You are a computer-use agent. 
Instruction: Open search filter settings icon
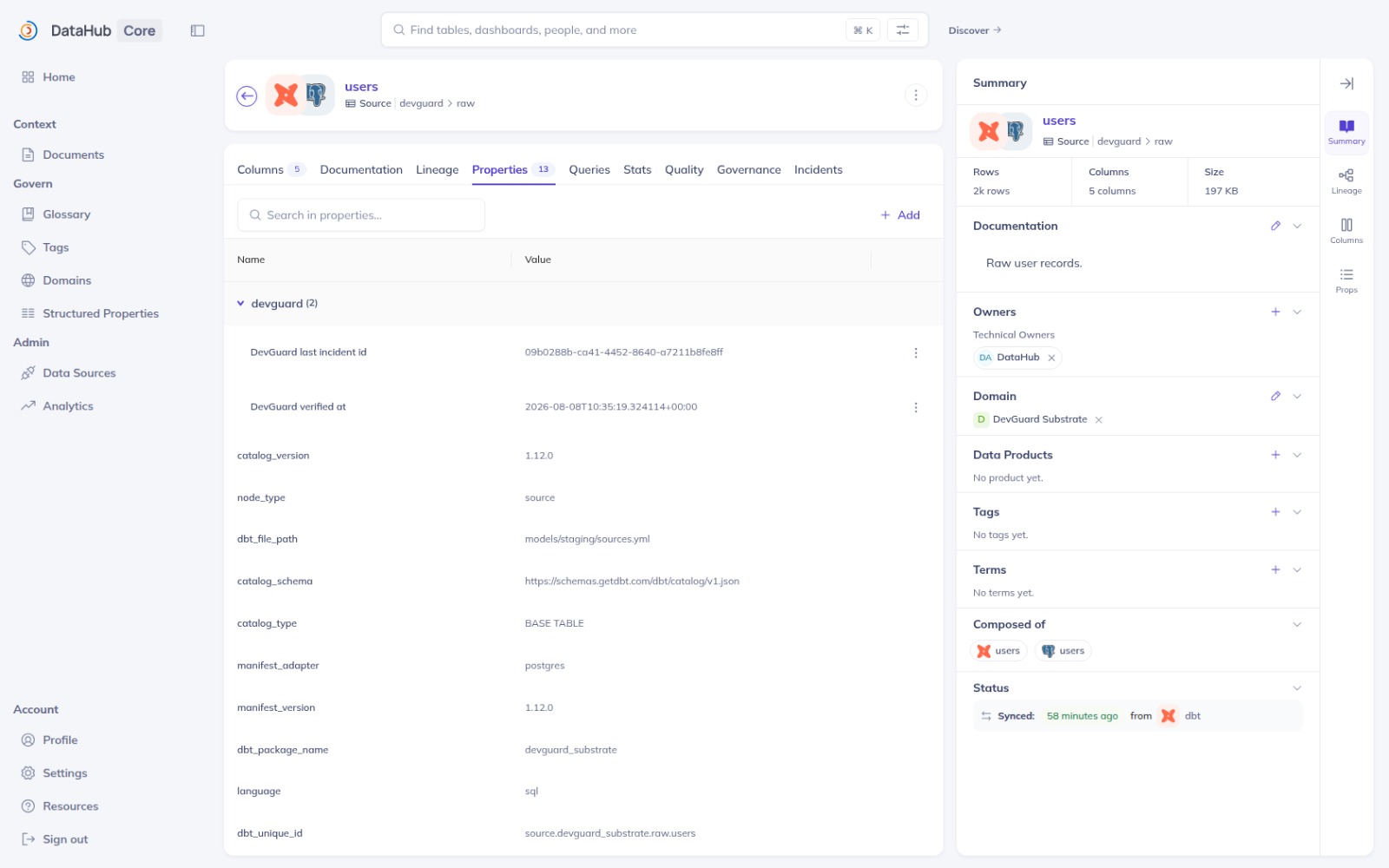[903, 30]
